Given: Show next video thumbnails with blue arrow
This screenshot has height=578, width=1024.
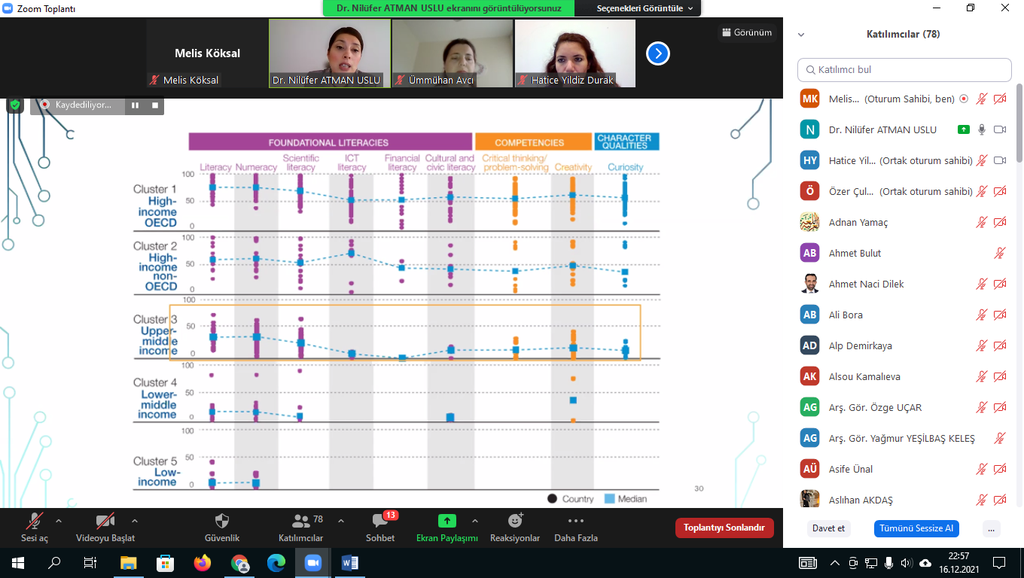Looking at the screenshot, I should pyautogui.click(x=657, y=53).
